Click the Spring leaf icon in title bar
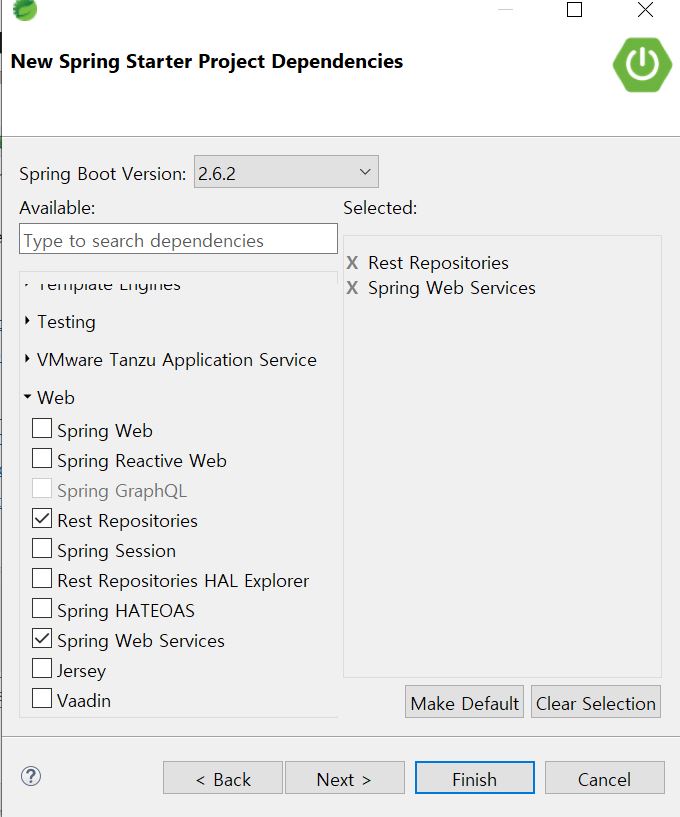The height and width of the screenshot is (817, 680). point(24,10)
